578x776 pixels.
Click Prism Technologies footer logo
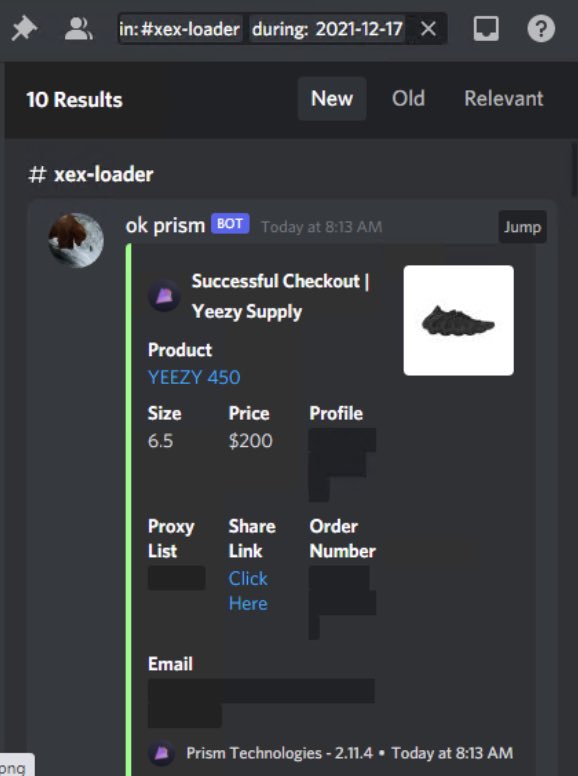click(x=161, y=753)
